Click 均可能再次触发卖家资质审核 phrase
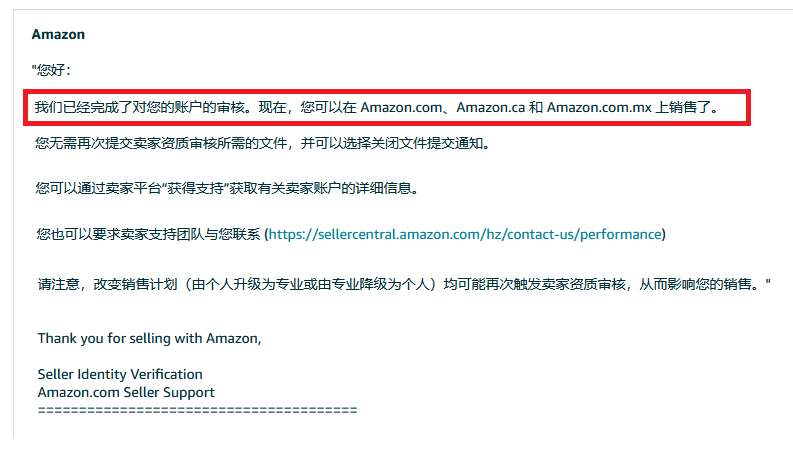The image size is (793, 456). 534,284
